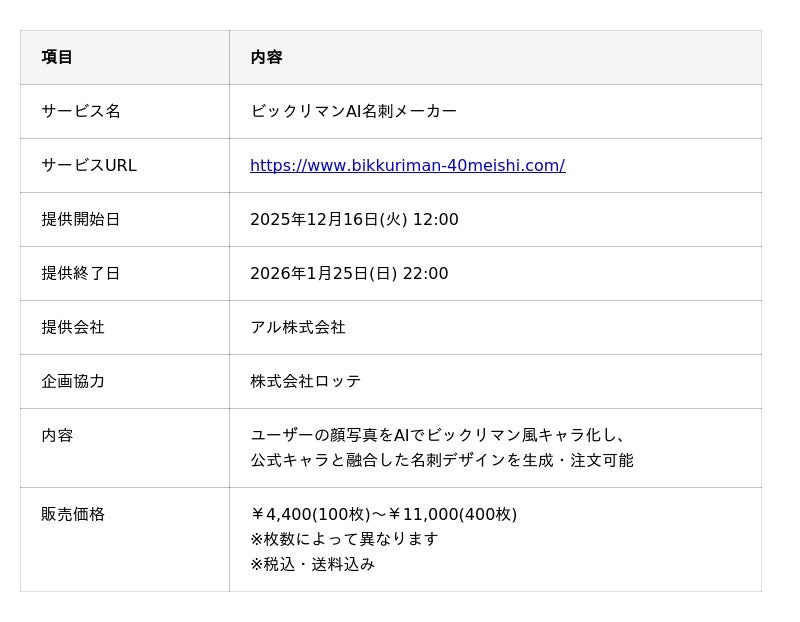Click the description line about ユーザーの顔写真

coord(438,435)
